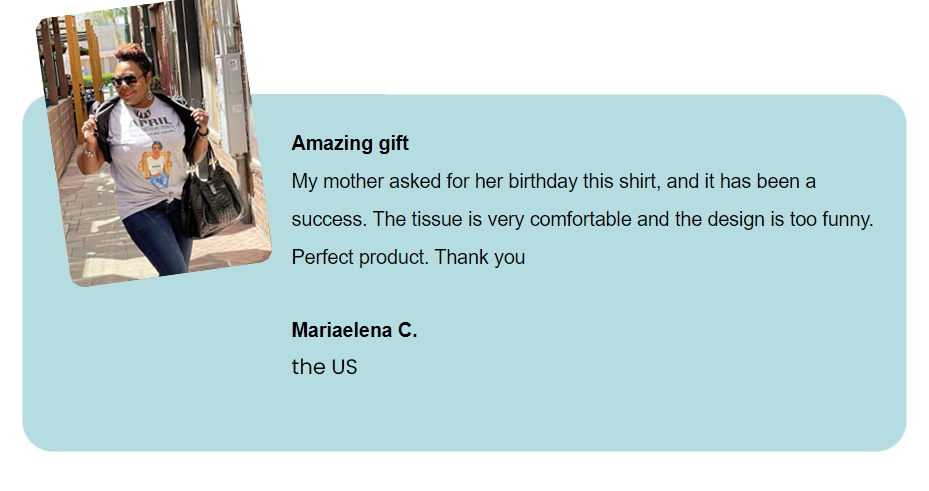
Task: Click the word "gift" in the title
Action: (392, 144)
